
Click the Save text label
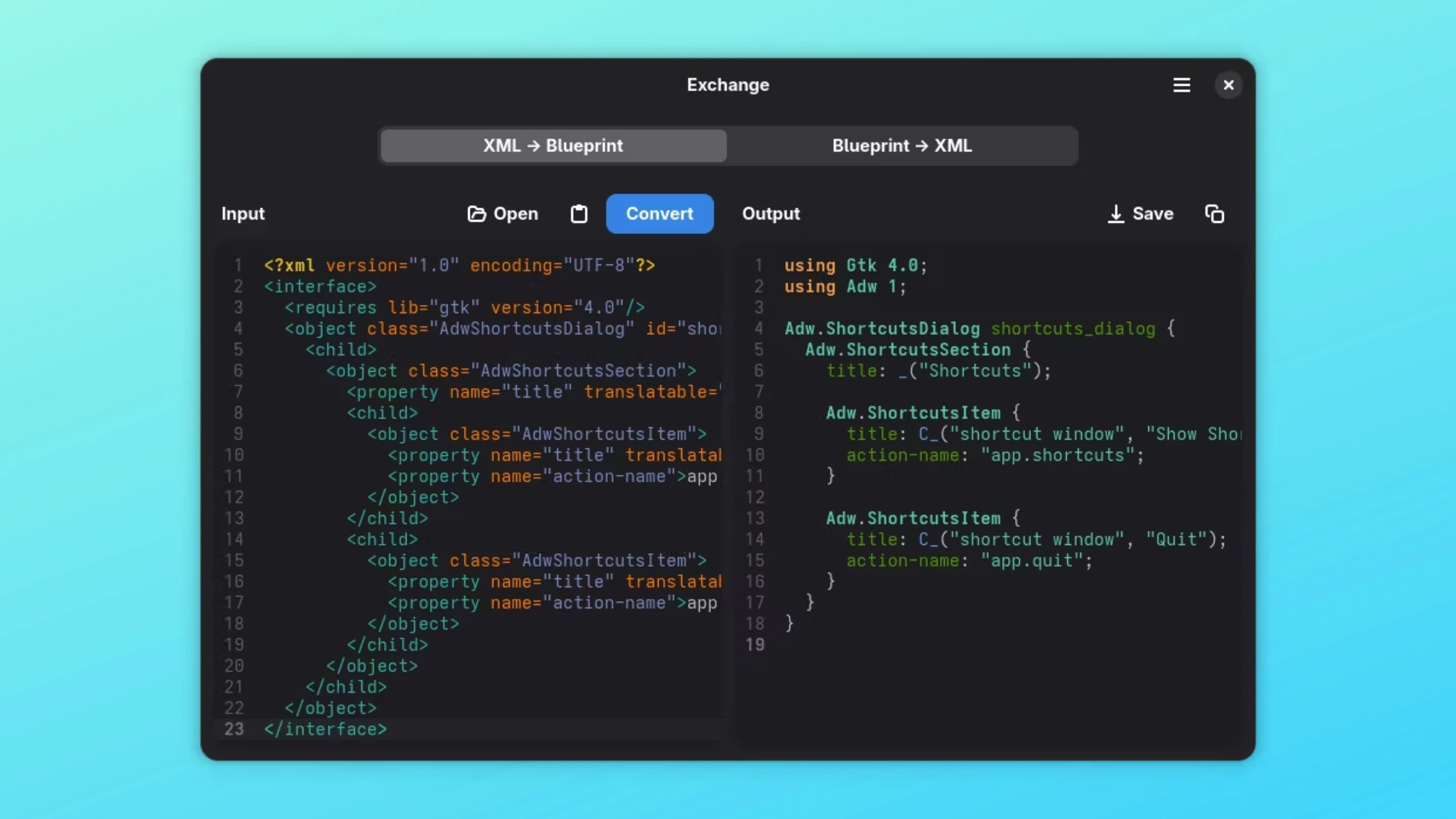click(1153, 214)
